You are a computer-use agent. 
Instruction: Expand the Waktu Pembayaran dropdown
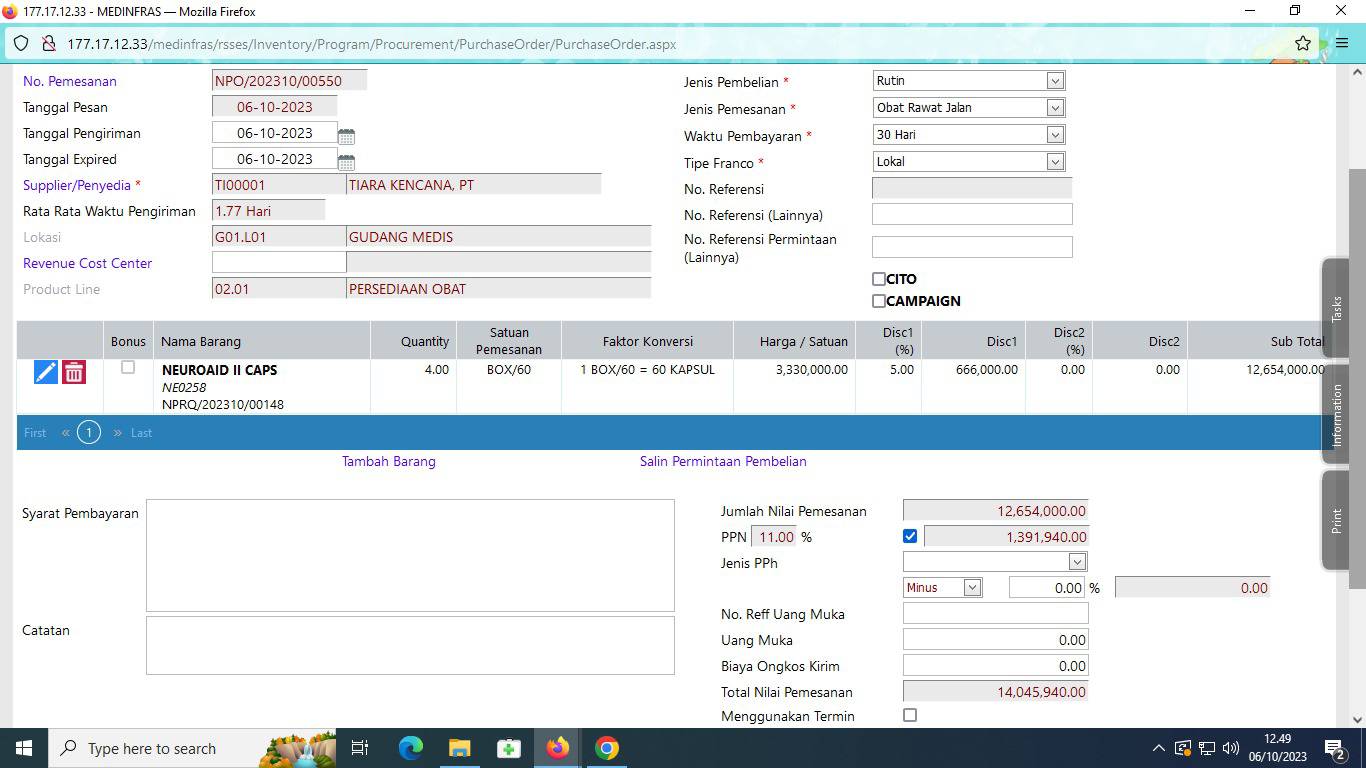point(968,135)
